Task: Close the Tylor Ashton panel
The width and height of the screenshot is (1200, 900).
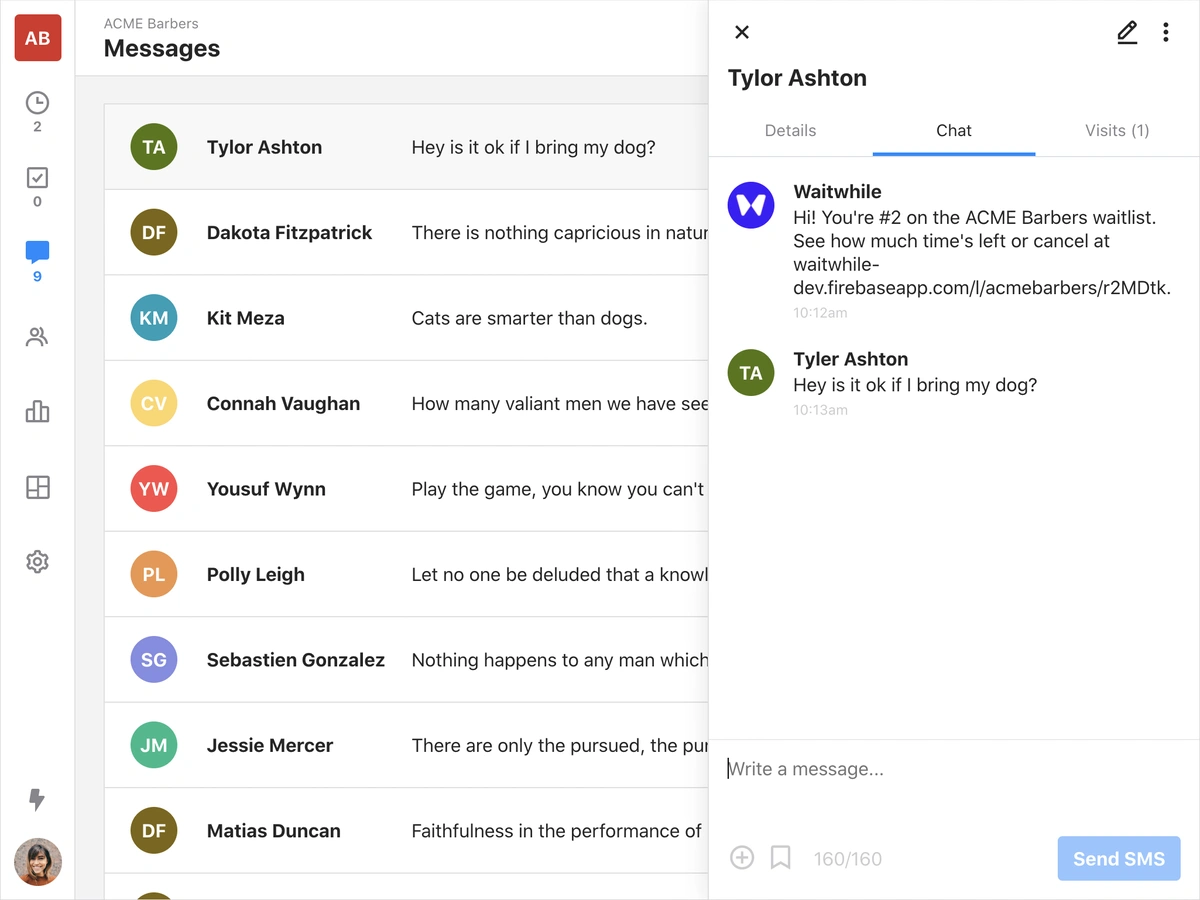Action: click(742, 32)
